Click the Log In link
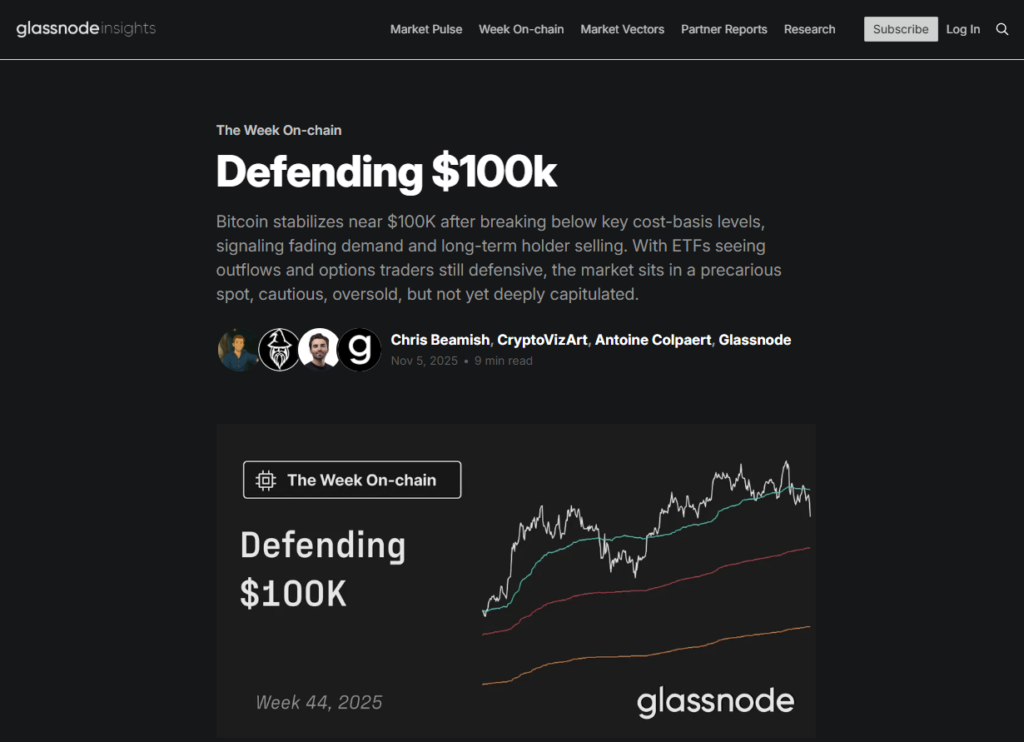 (963, 29)
